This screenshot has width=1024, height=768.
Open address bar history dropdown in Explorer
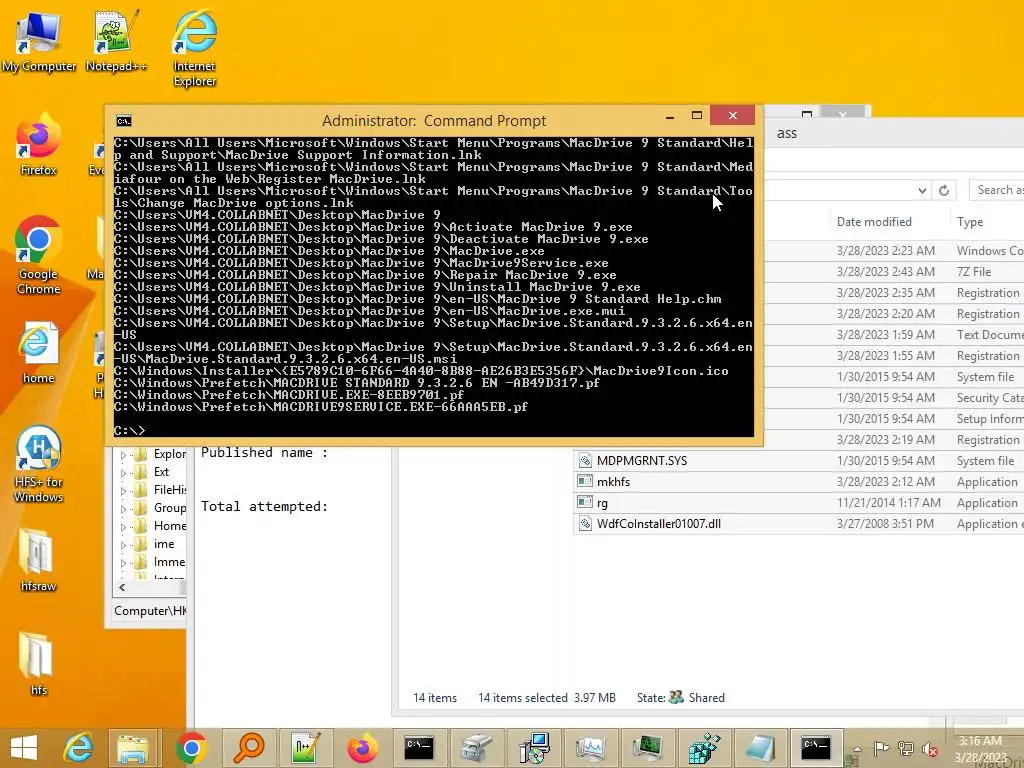coord(921,191)
